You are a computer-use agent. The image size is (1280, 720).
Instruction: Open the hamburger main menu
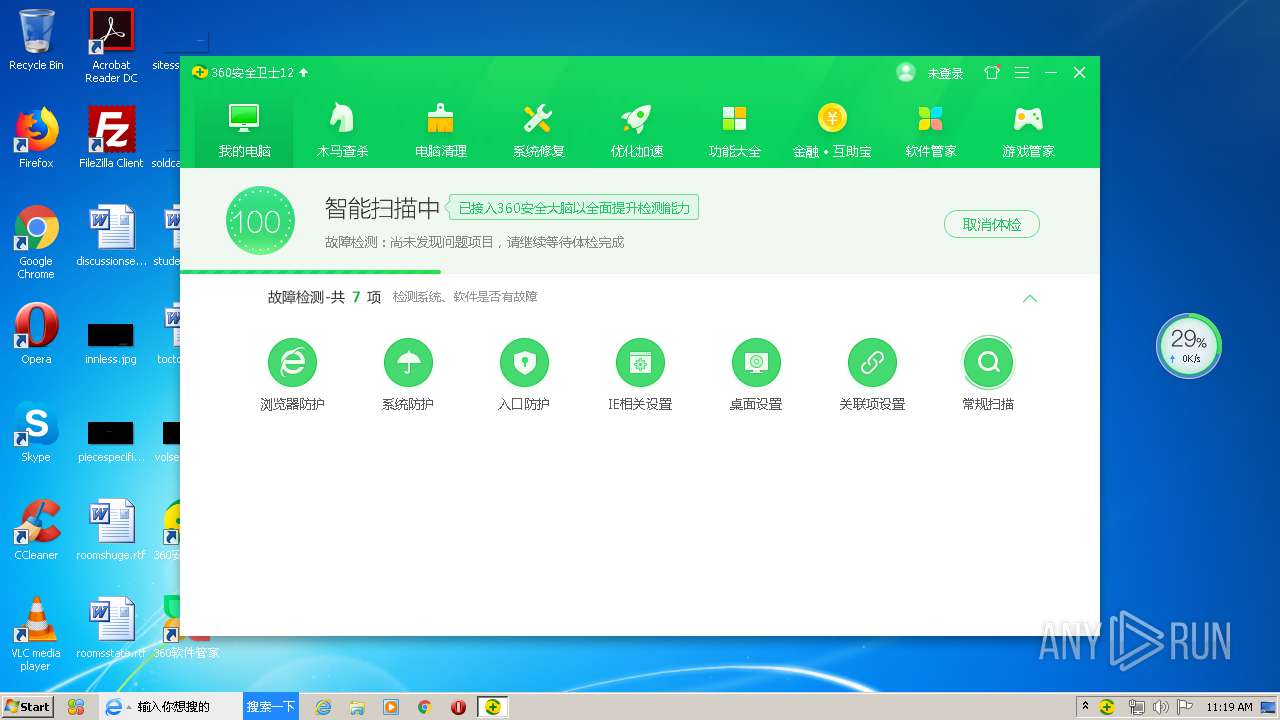[x=1021, y=72]
